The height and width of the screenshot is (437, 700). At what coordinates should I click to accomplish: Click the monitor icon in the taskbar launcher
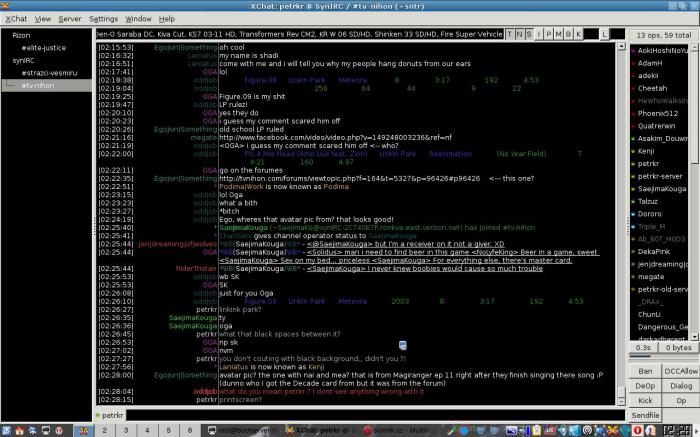click(x=46, y=430)
